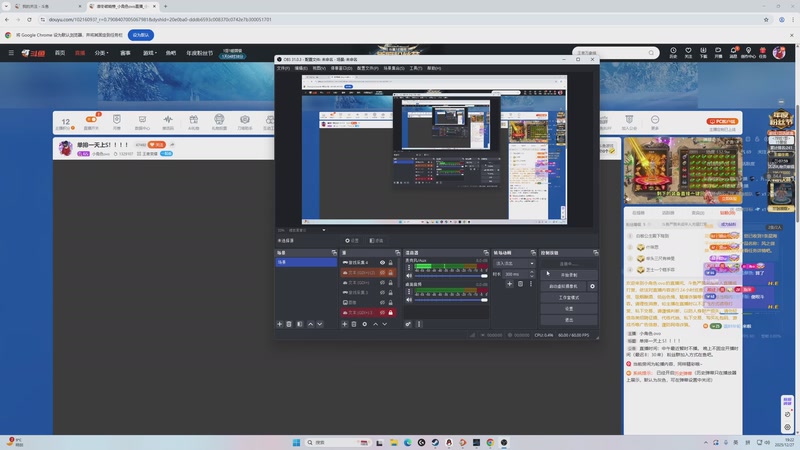Viewport: 800px width, 450px height.
Task: Add a new scene in OBS Scenes dock
Action: [x=280, y=324]
